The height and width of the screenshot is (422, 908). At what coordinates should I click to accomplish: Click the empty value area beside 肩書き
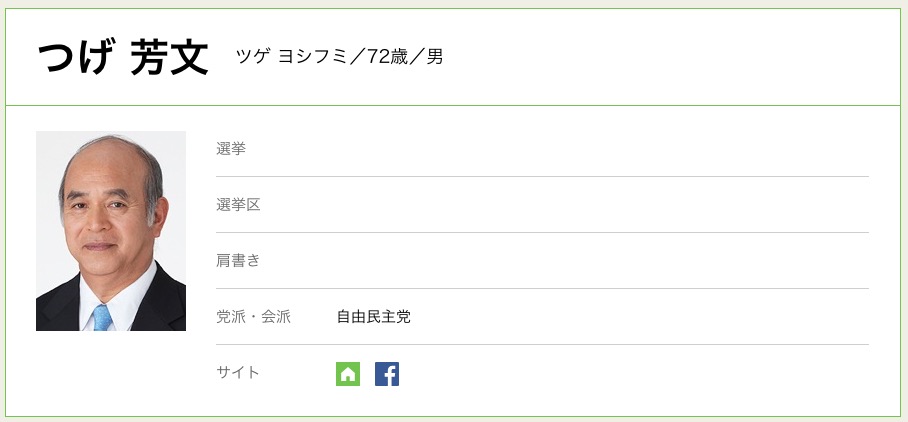click(600, 261)
